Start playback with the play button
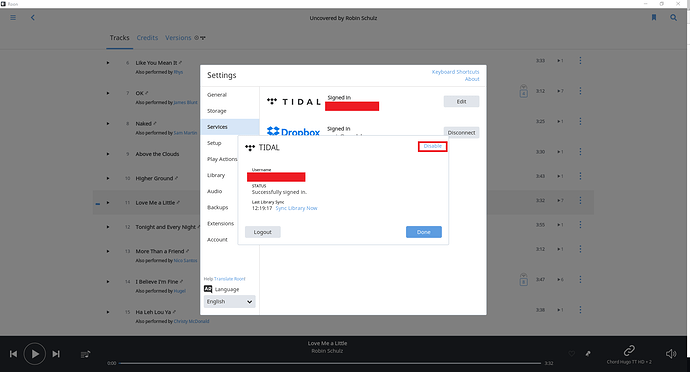This screenshot has height=372, width=690. click(x=35, y=354)
